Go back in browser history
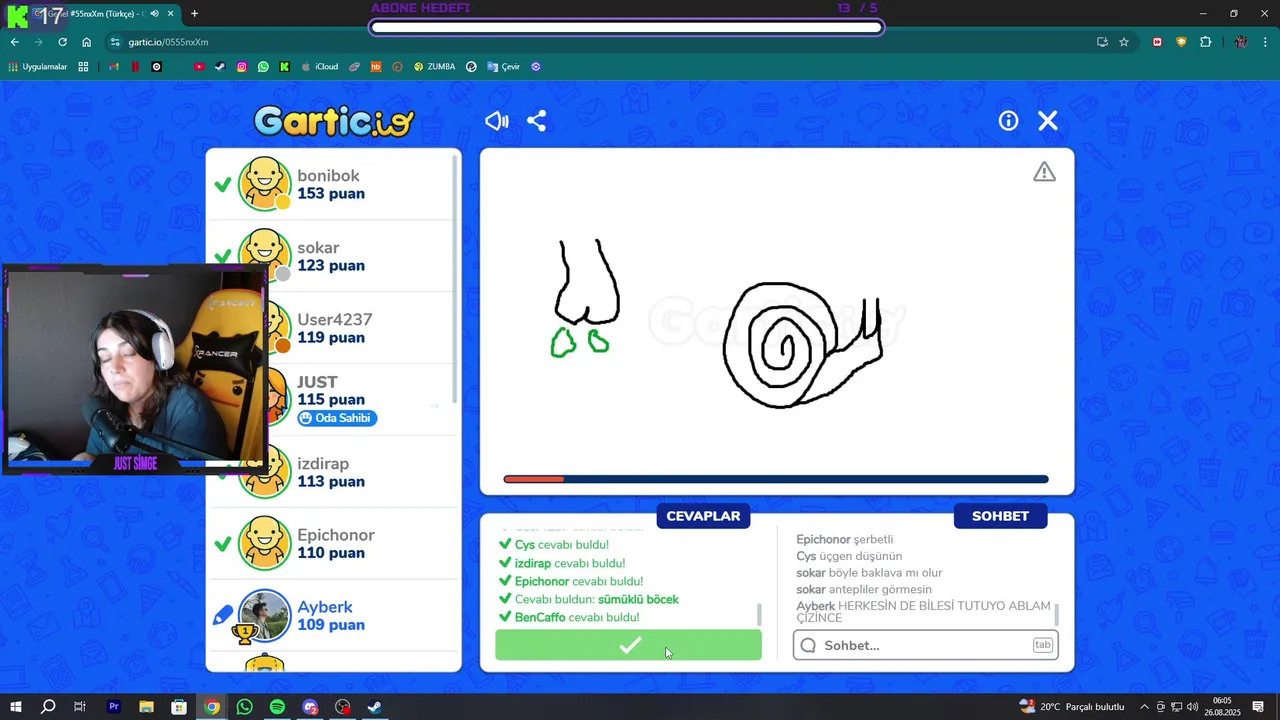This screenshot has width=1280, height=720. [14, 42]
